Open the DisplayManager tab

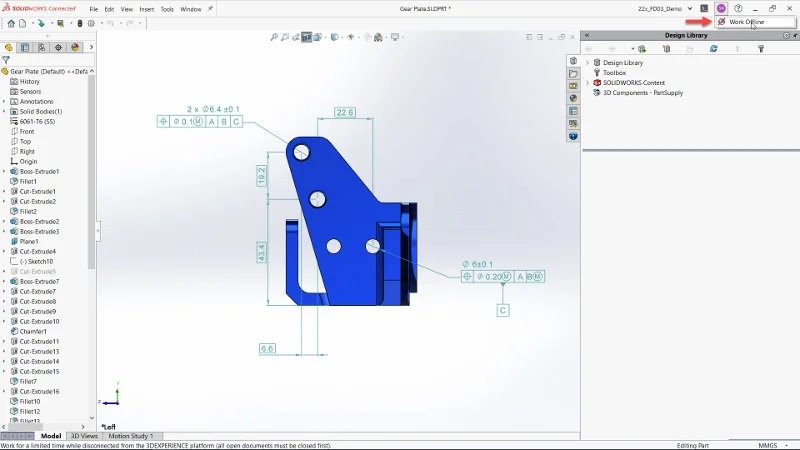75,47
